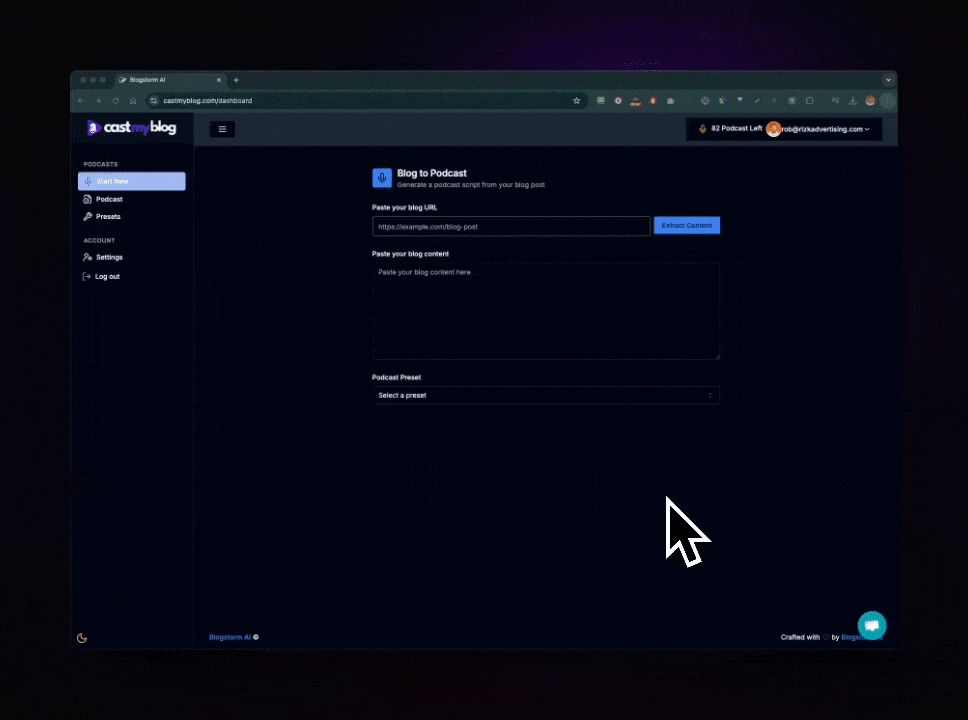Click the castmyblog logo
The height and width of the screenshot is (720, 968).
coord(131,128)
